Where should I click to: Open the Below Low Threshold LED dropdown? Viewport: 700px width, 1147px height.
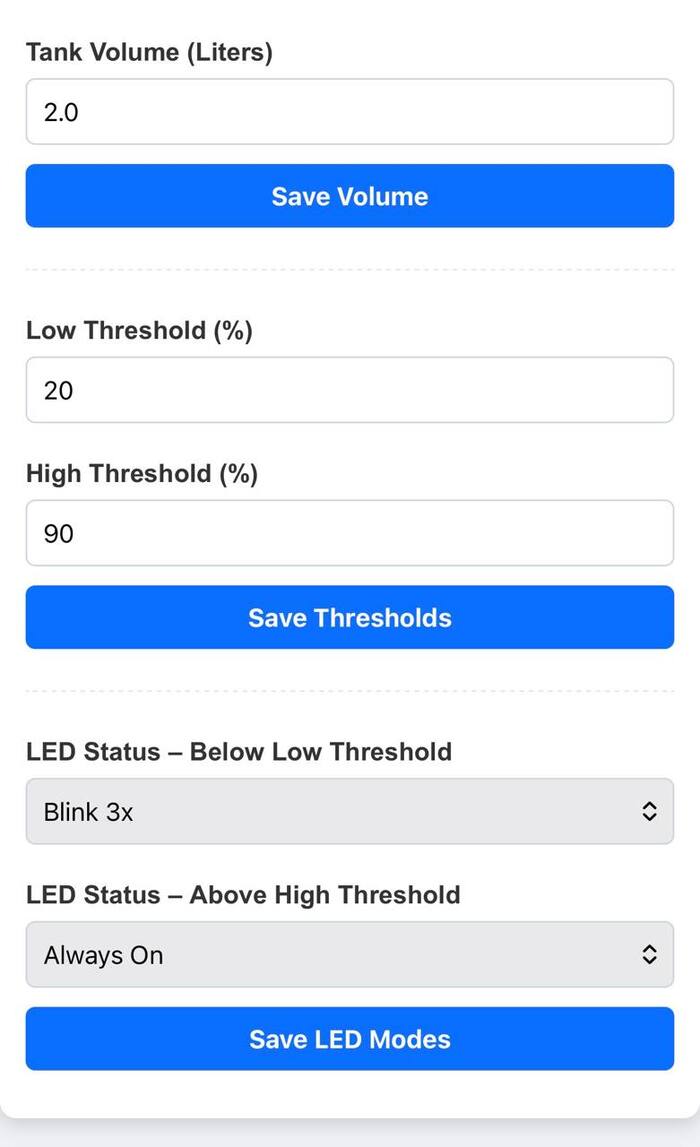[349, 812]
